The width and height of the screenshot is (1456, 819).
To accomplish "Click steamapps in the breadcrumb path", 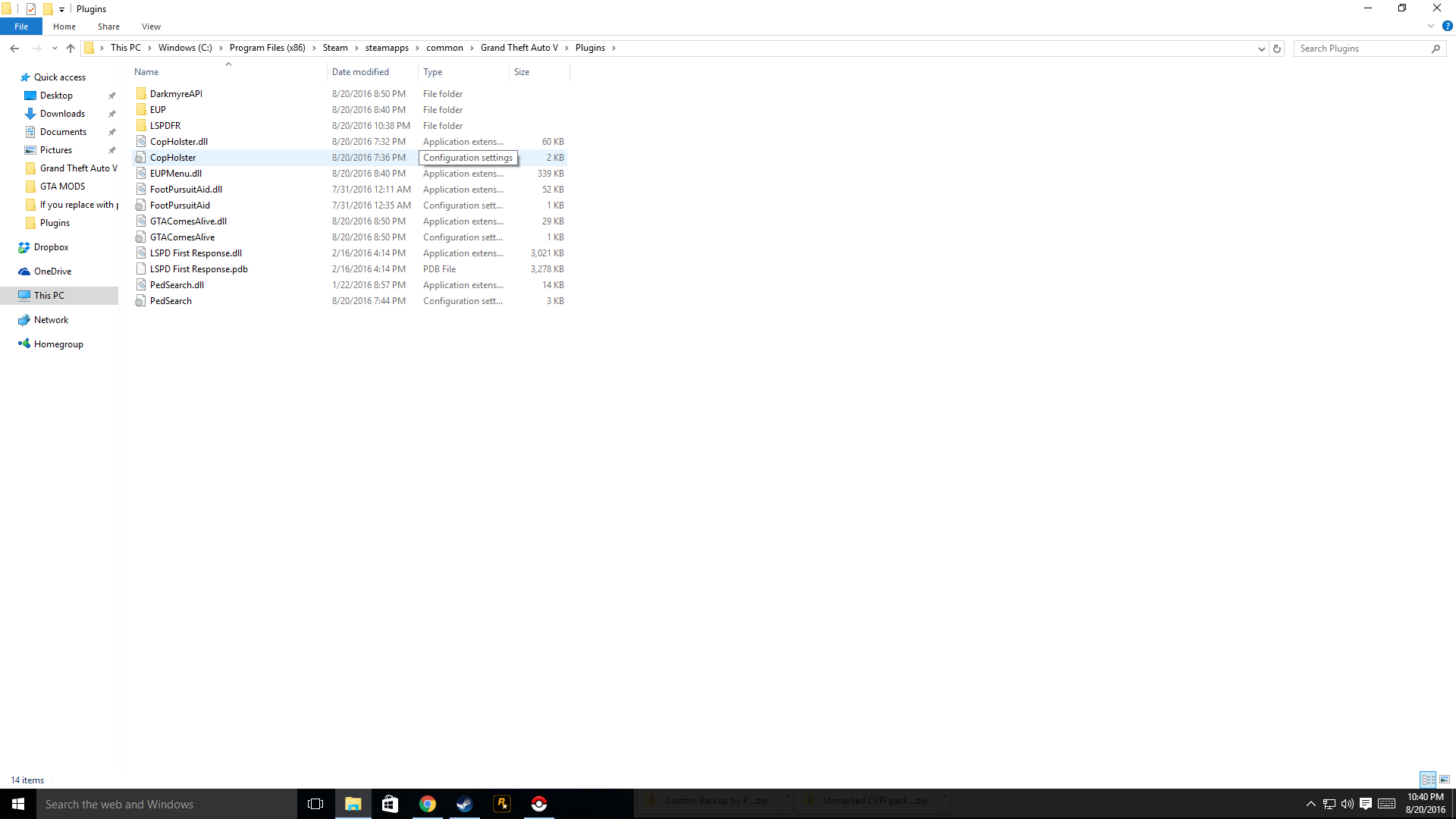I will coord(387,48).
